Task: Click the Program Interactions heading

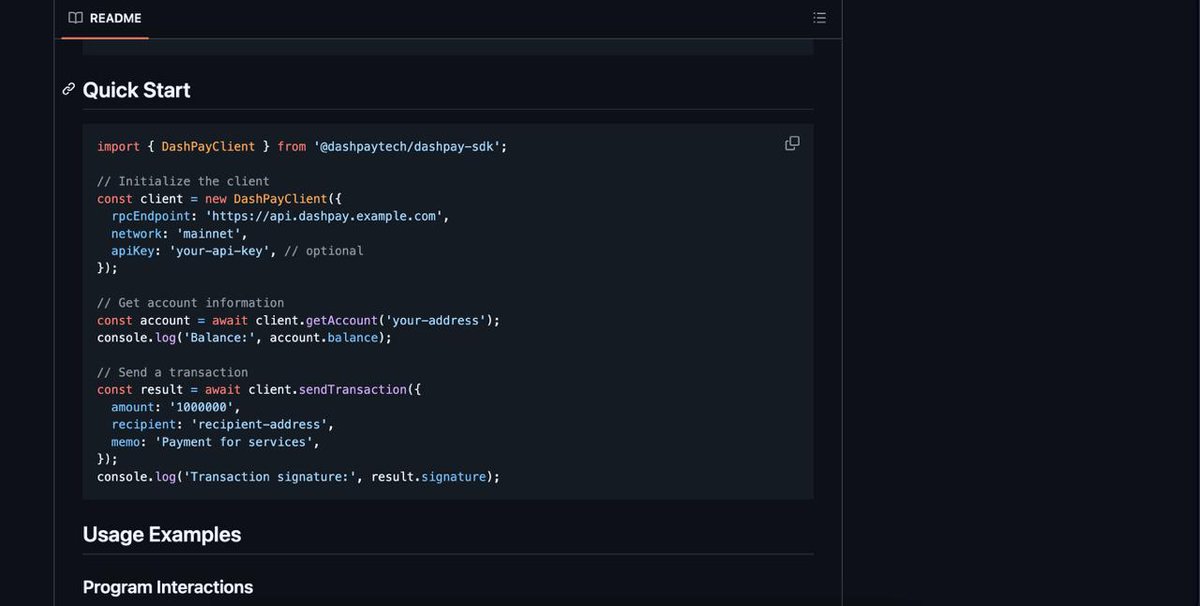Action: 167,587
